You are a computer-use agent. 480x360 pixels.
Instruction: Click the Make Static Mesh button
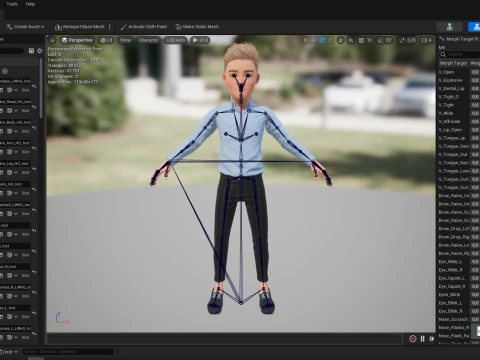click(x=197, y=27)
